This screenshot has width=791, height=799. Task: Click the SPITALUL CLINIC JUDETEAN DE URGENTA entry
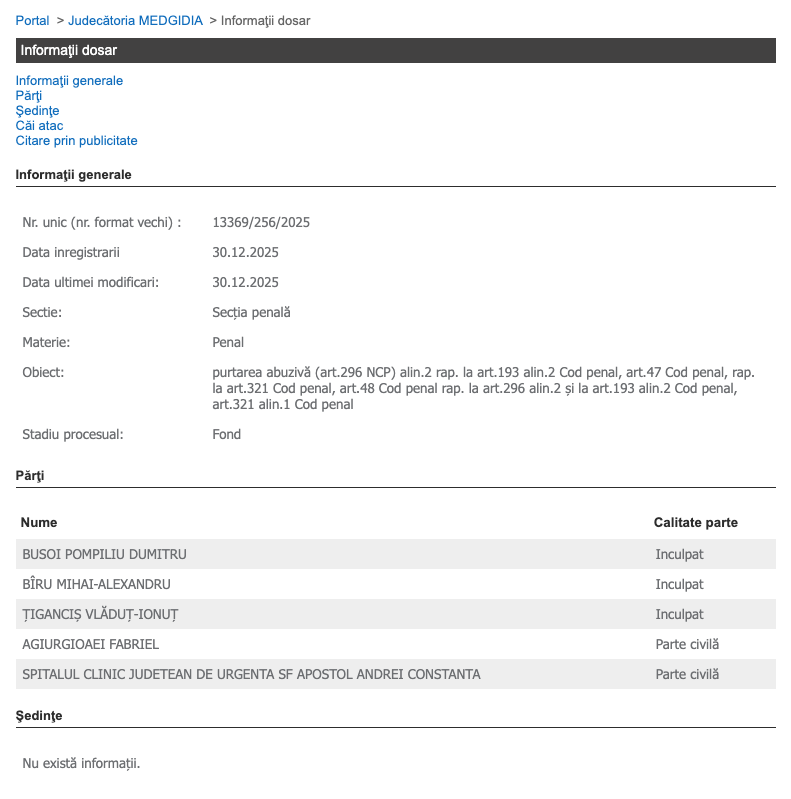pos(251,674)
